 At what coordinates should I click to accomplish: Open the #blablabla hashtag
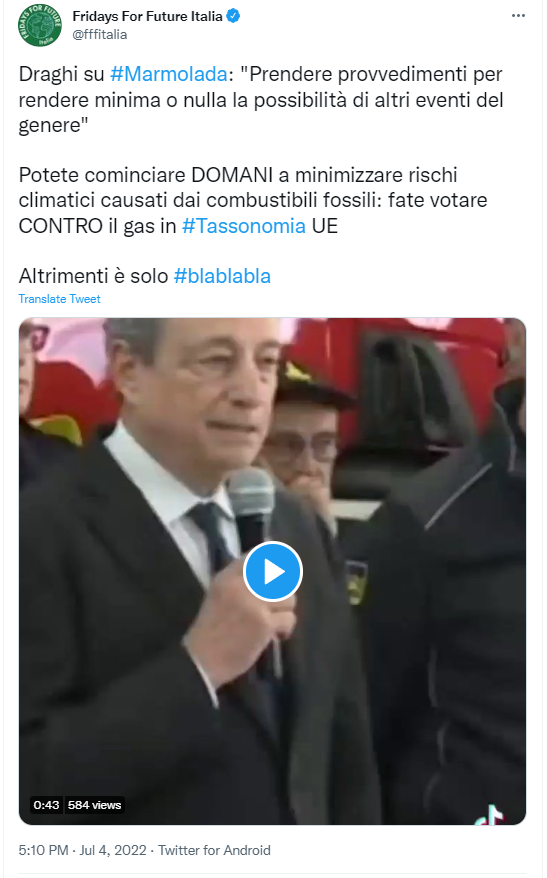[x=222, y=276]
